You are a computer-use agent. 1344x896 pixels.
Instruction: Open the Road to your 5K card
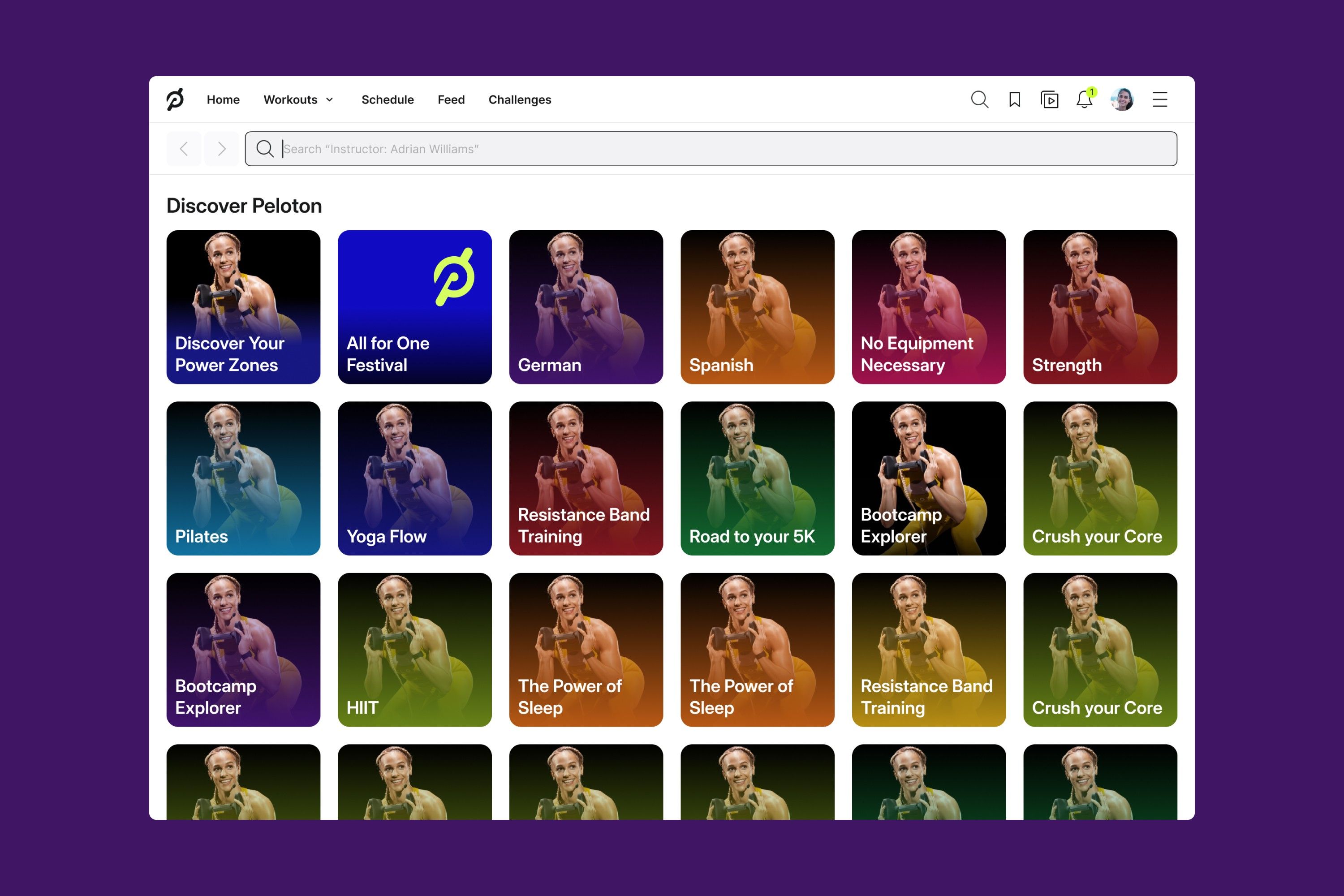[x=758, y=478]
